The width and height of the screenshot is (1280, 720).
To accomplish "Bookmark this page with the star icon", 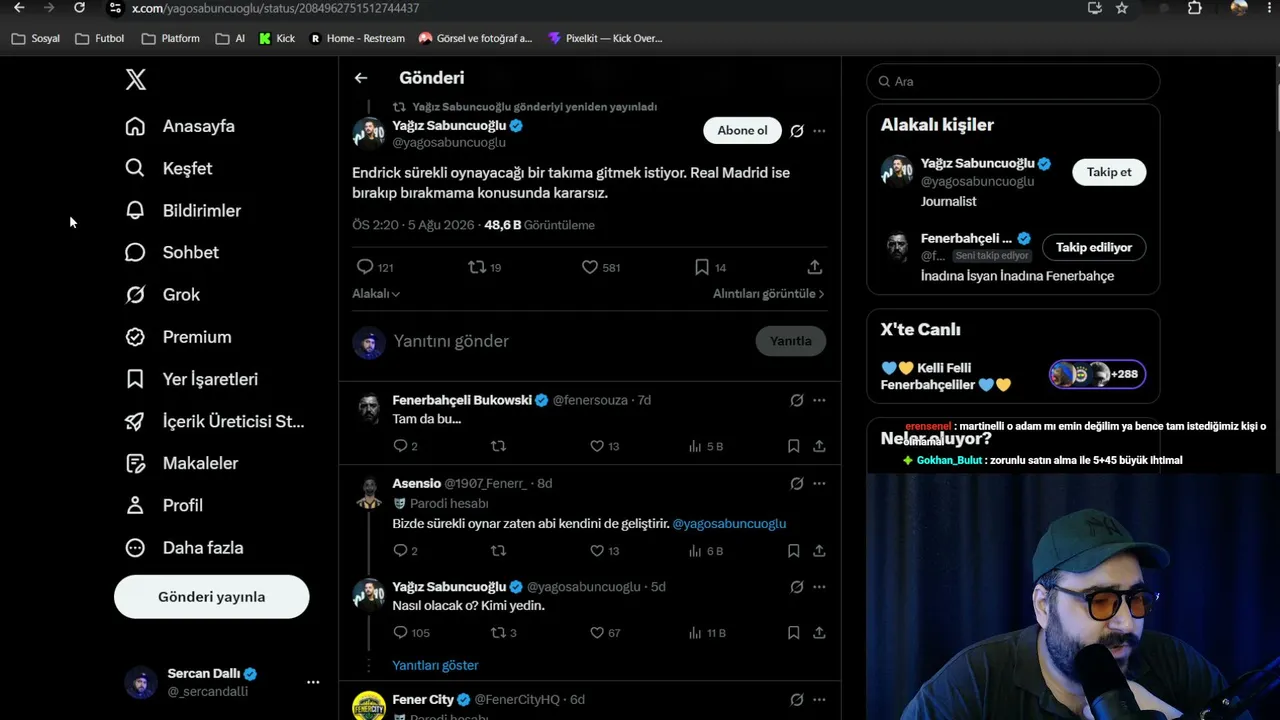I will tap(1122, 8).
